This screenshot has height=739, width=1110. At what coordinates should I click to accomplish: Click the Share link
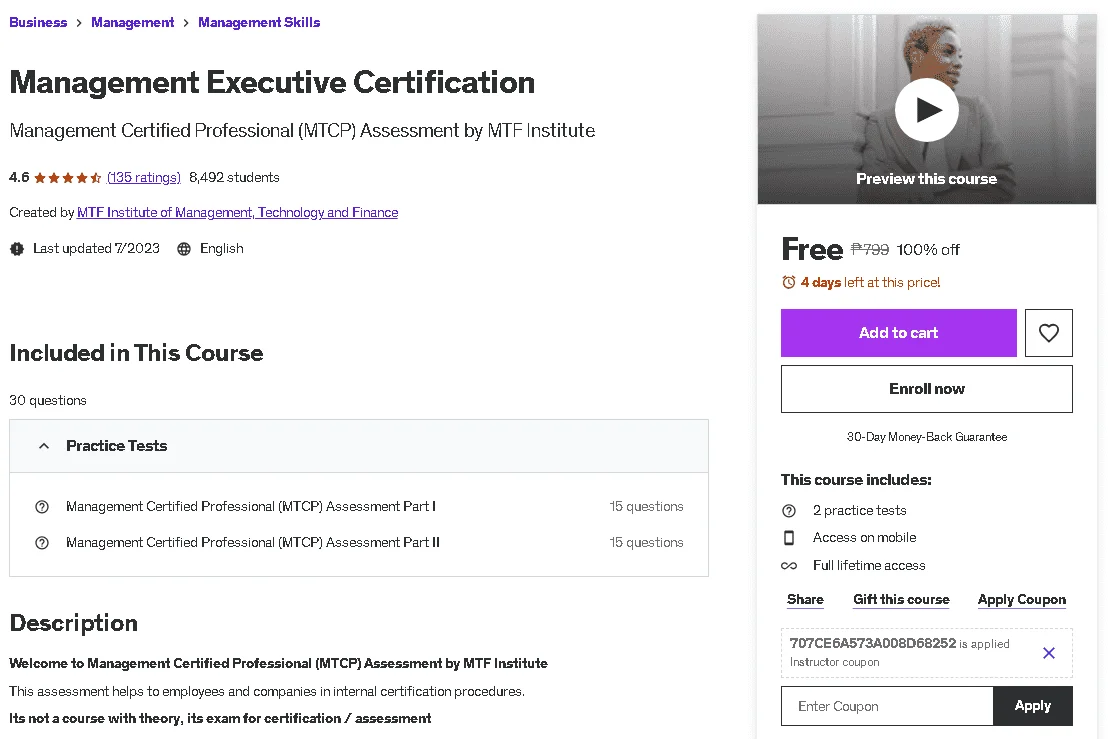coord(805,600)
